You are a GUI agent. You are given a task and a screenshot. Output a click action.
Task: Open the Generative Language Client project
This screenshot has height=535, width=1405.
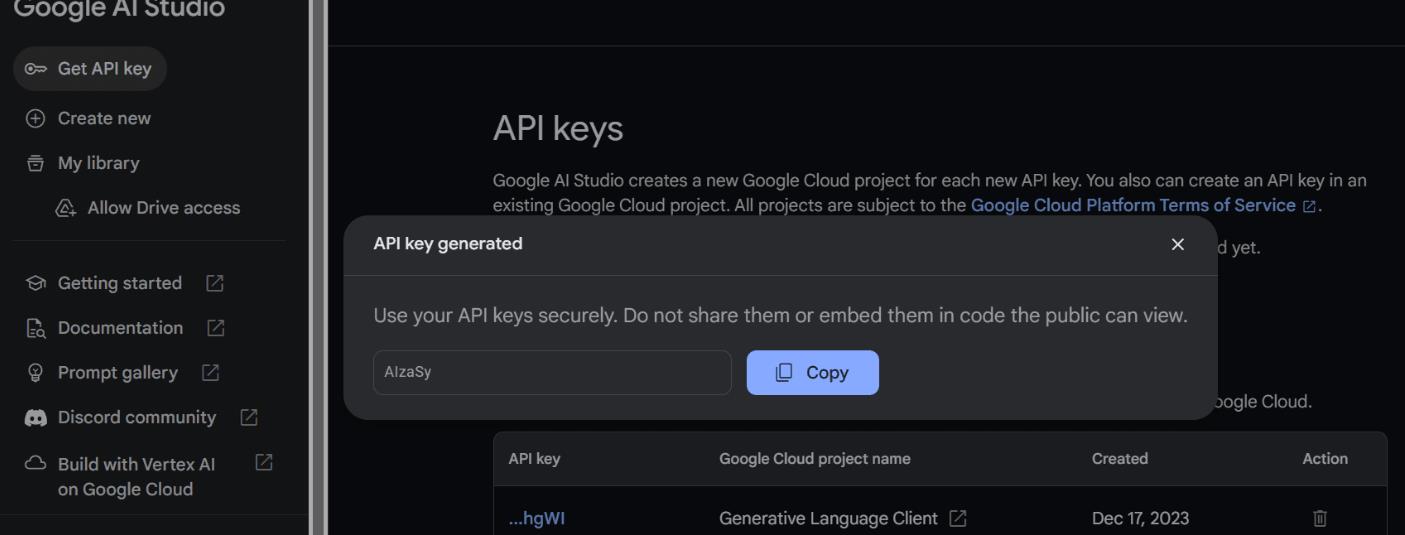pos(828,518)
